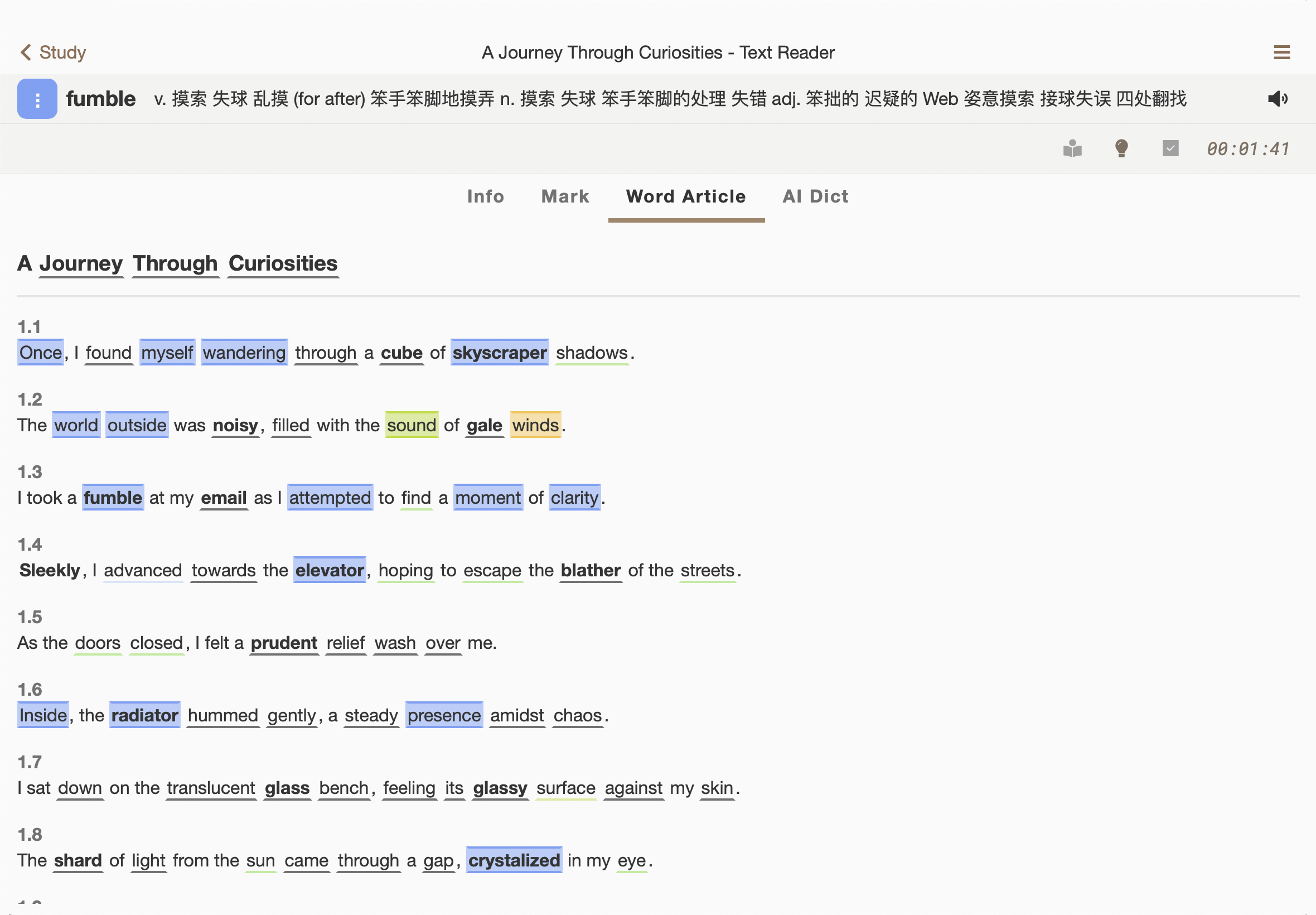Screen dimensions: 1316x915
Task: Click the word hummed
Action: click(223, 715)
